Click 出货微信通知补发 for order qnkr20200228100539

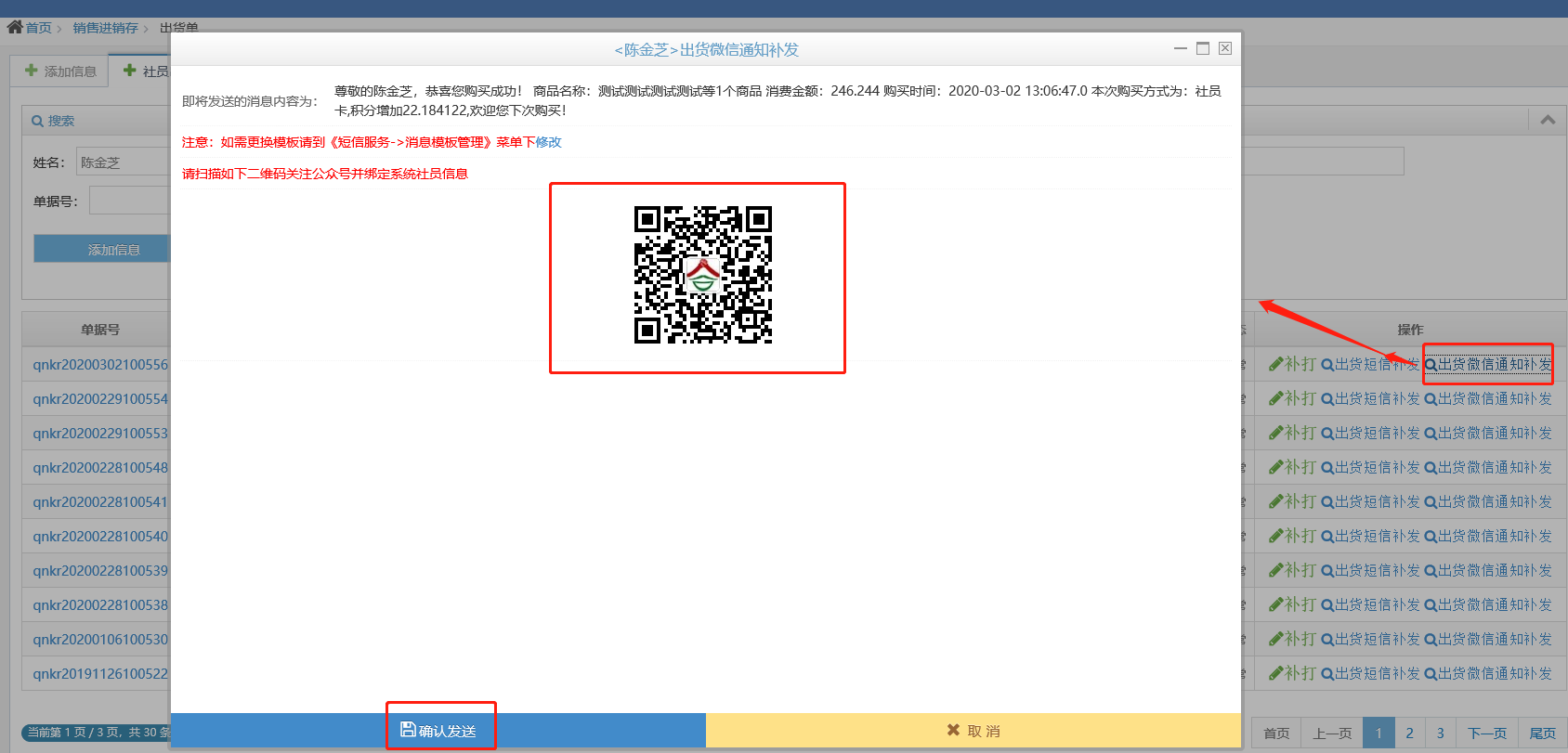1488,571
